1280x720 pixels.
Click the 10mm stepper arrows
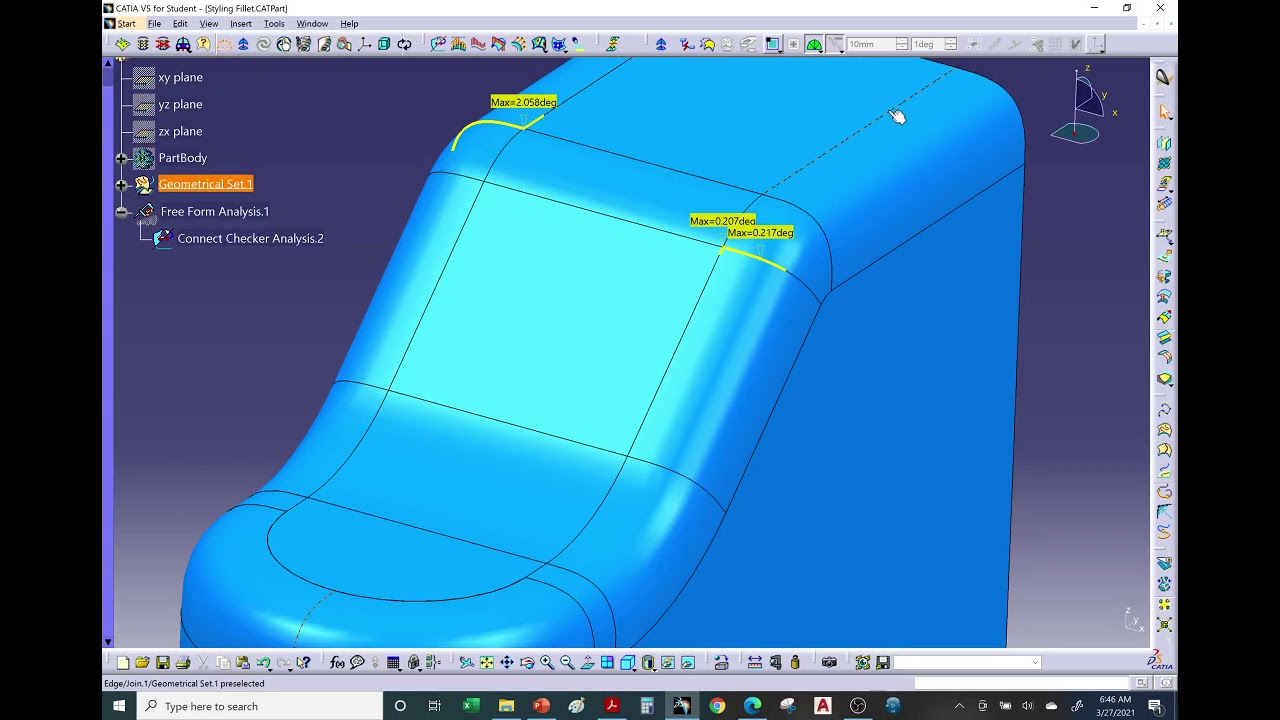pos(902,44)
